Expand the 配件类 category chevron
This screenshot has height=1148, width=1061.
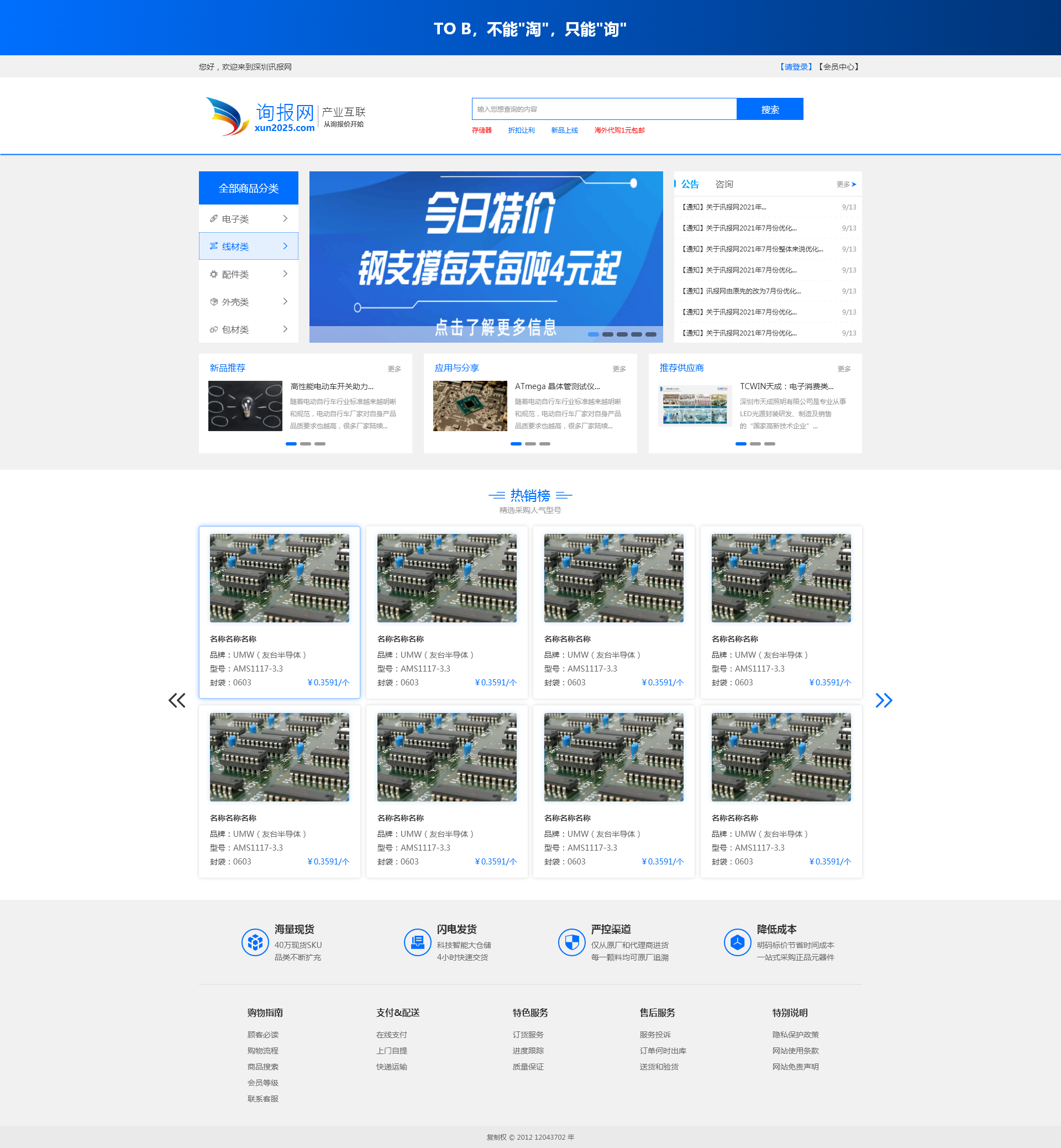pyautogui.click(x=285, y=274)
